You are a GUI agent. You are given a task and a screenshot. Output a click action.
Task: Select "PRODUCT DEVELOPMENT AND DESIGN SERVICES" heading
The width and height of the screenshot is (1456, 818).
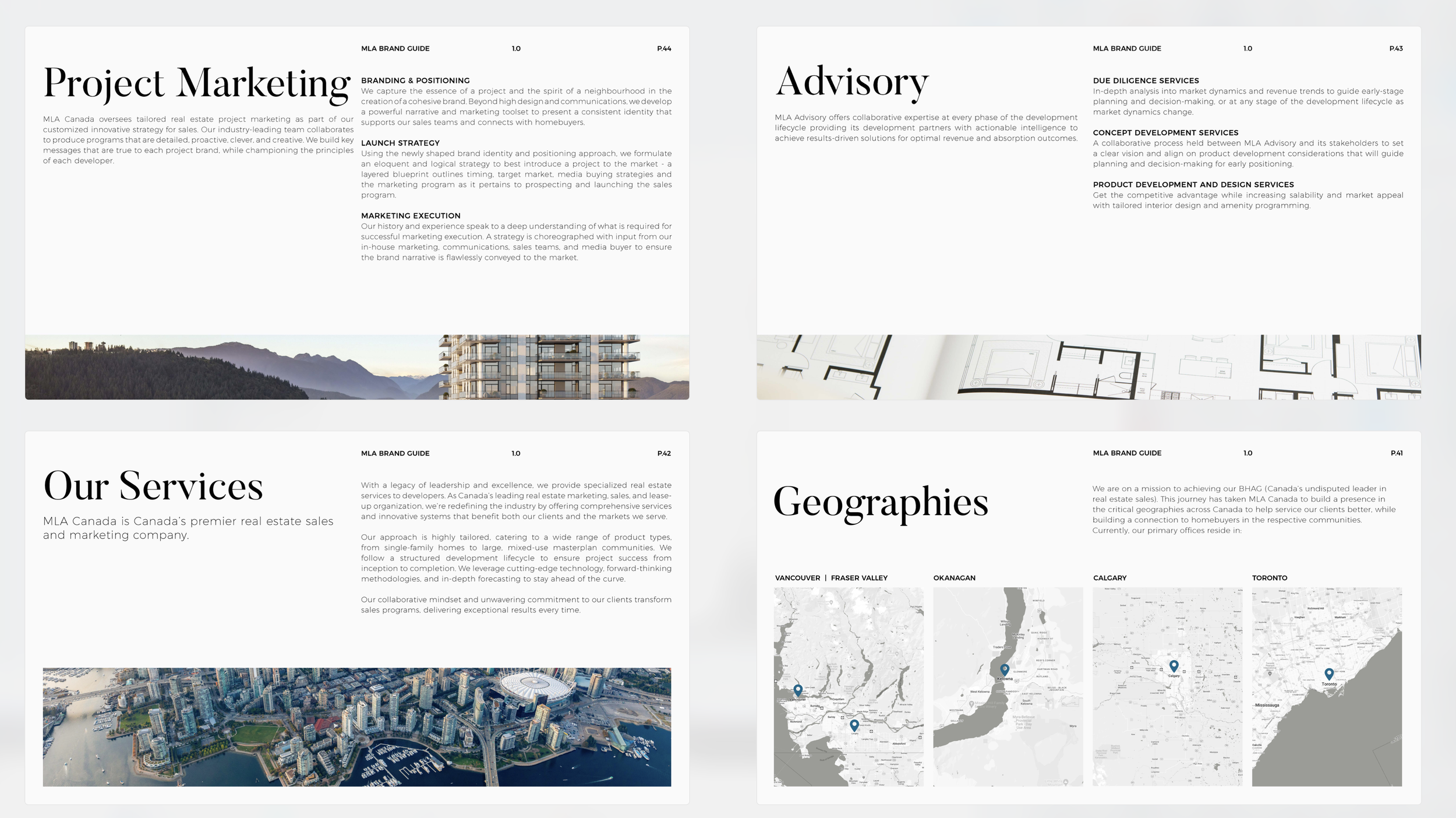tap(1193, 185)
